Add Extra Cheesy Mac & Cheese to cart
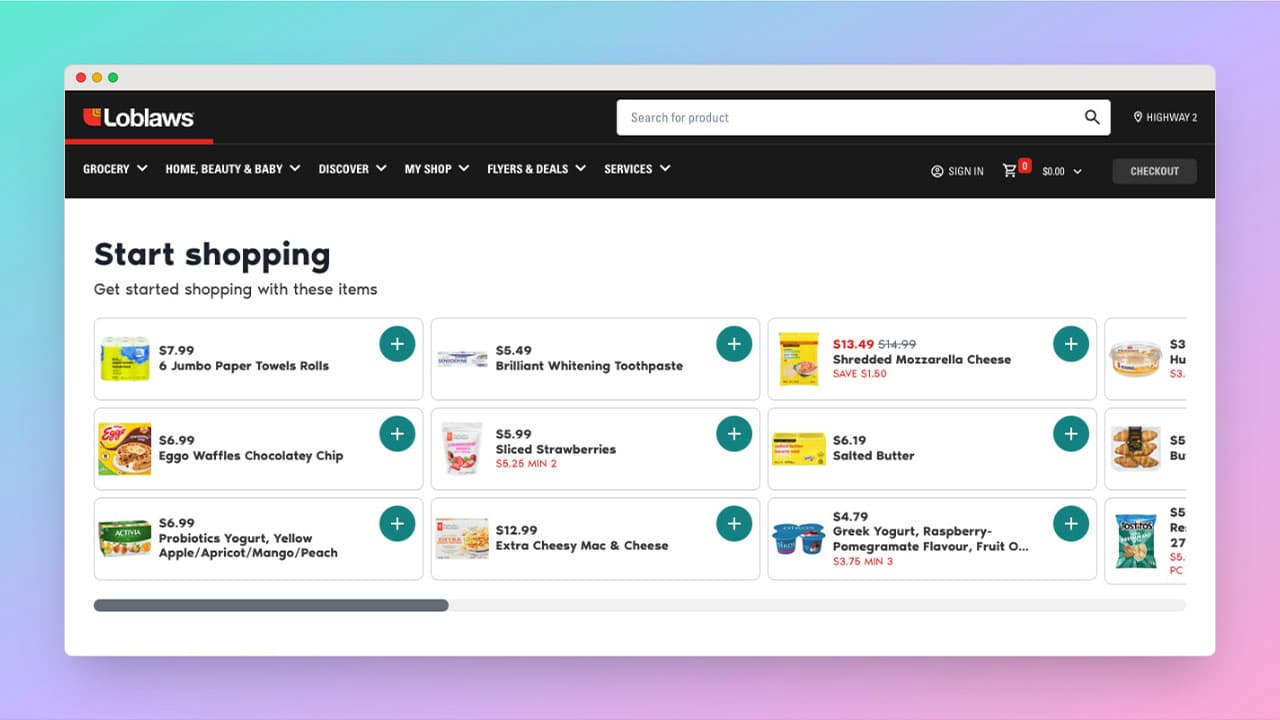 click(x=734, y=524)
